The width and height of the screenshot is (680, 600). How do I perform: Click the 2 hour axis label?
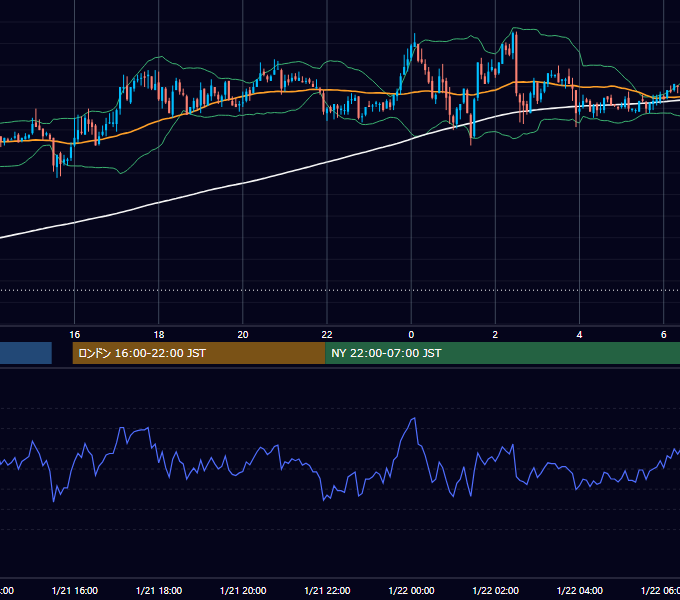[x=495, y=334]
